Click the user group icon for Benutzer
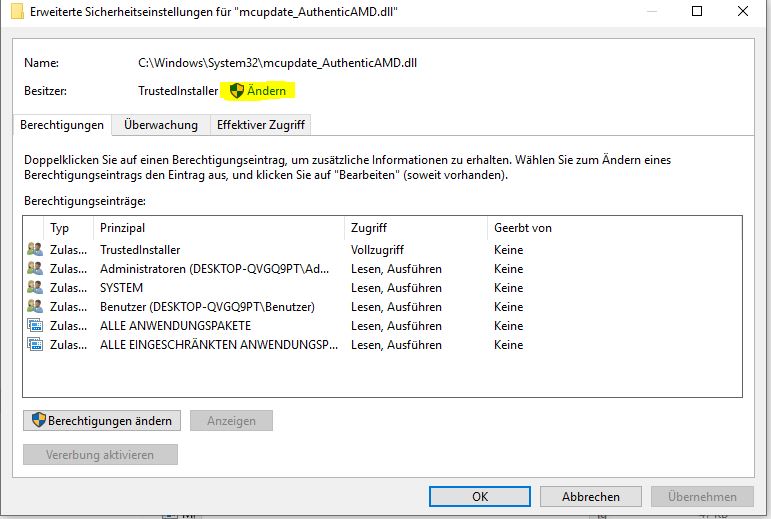771x519 pixels. click(35, 306)
